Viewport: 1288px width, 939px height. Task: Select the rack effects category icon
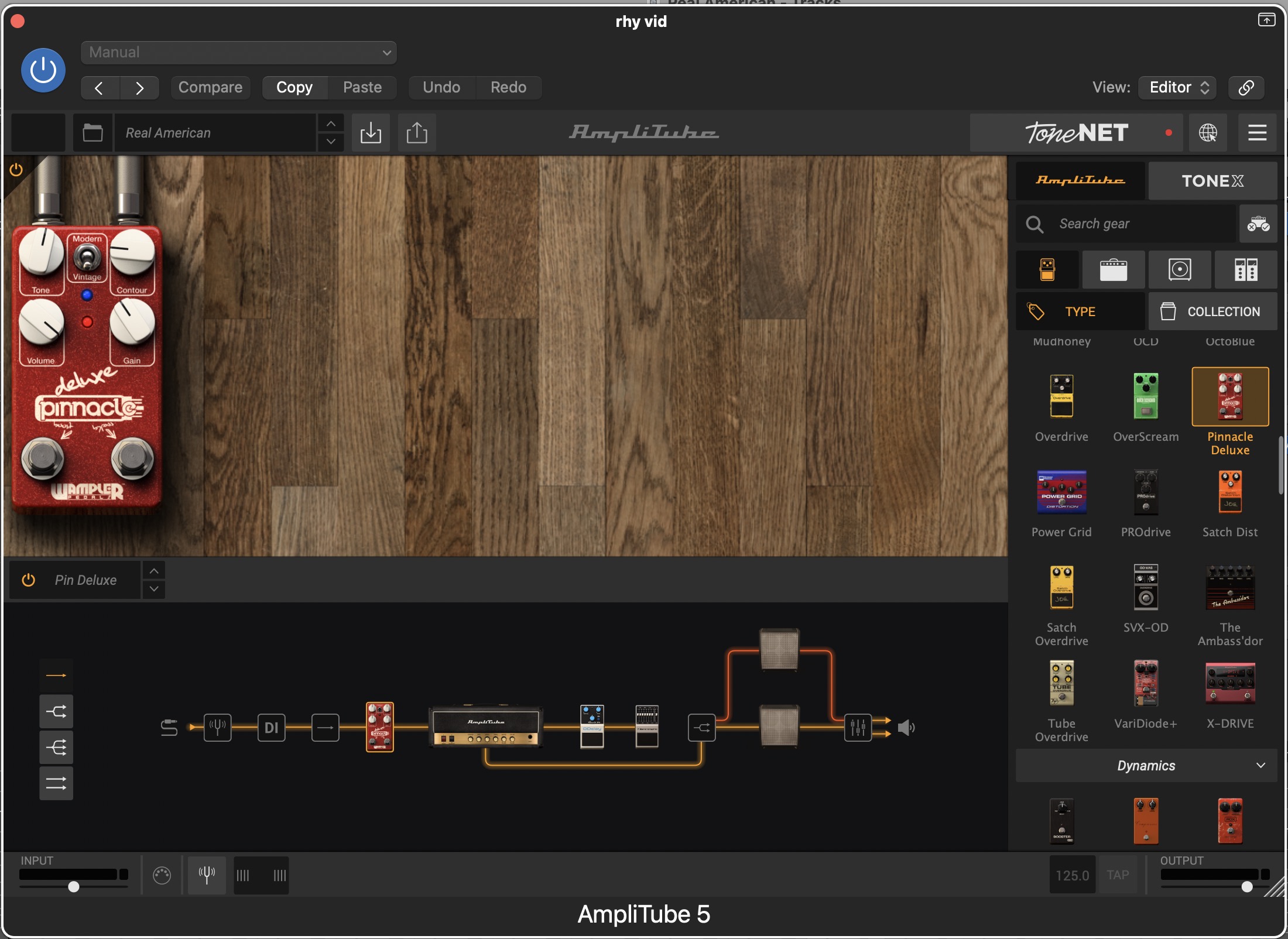pos(1246,270)
